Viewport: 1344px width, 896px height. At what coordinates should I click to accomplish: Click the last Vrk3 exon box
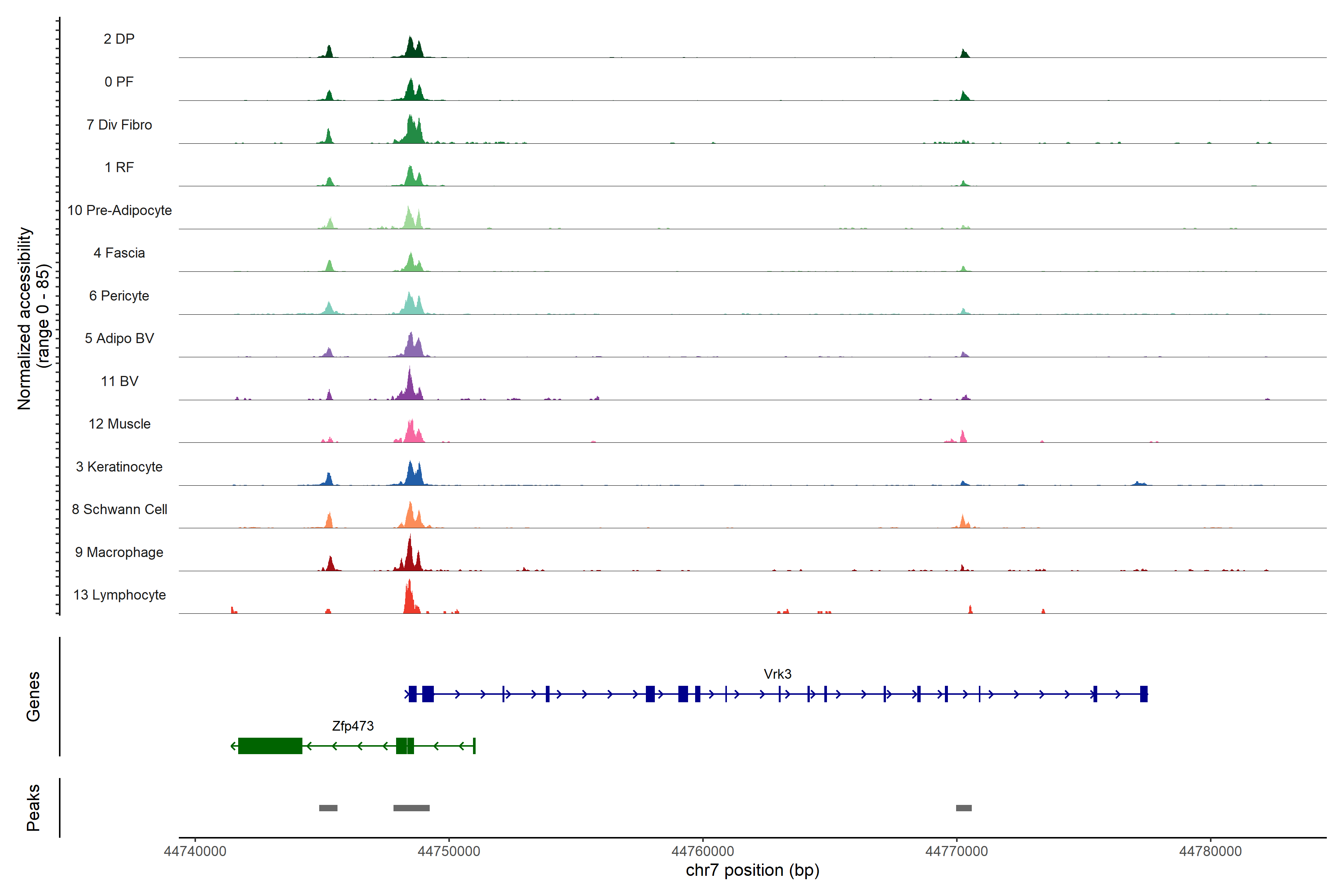pyautogui.click(x=1144, y=694)
